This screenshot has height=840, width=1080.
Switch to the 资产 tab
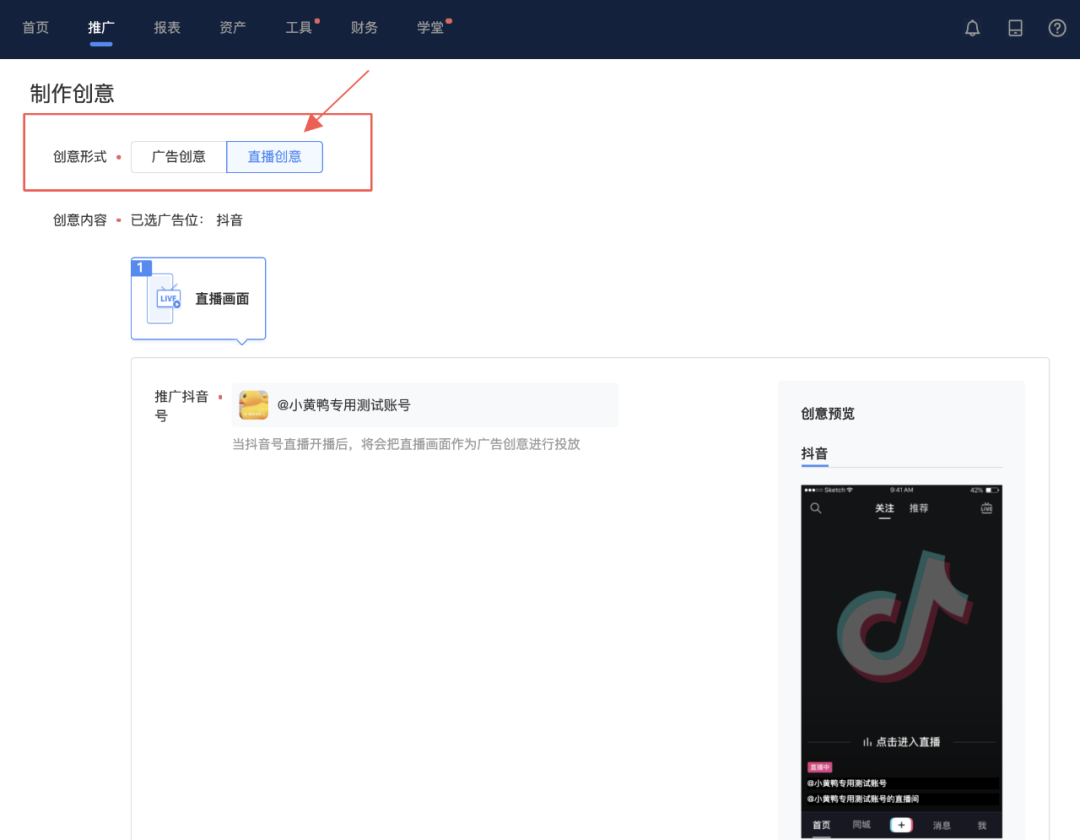[232, 27]
